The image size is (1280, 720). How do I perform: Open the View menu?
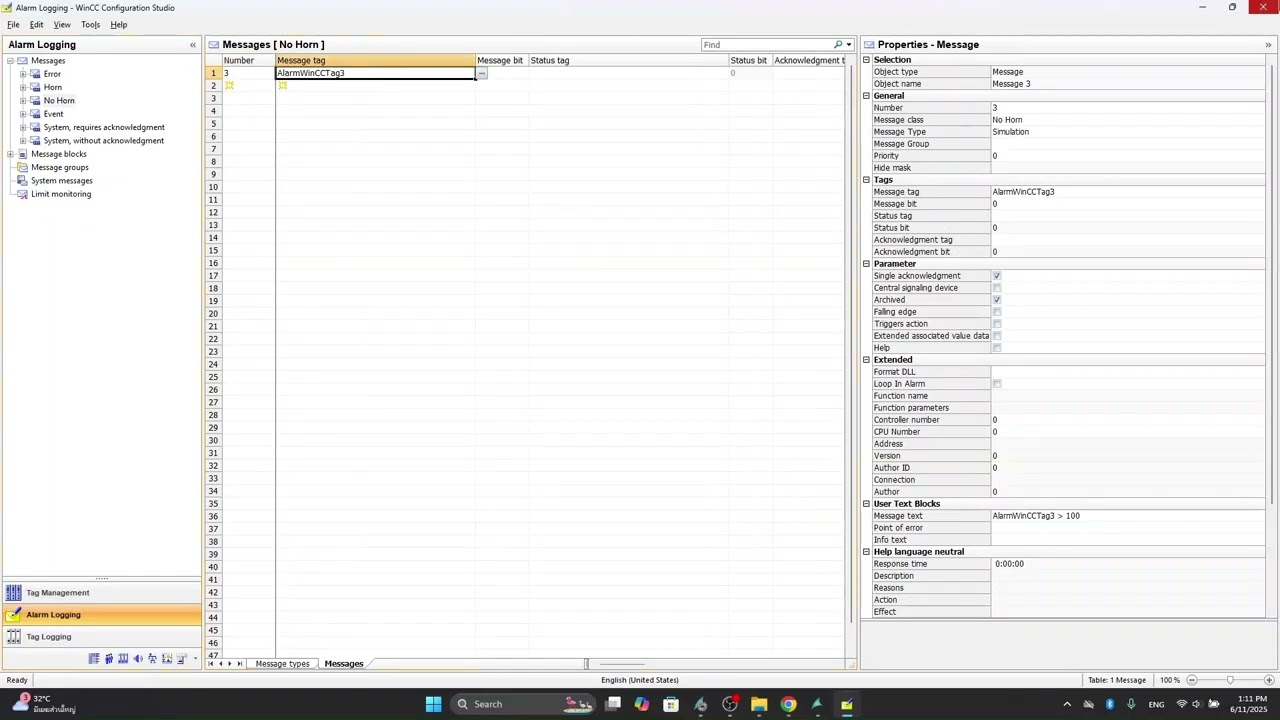[x=62, y=24]
